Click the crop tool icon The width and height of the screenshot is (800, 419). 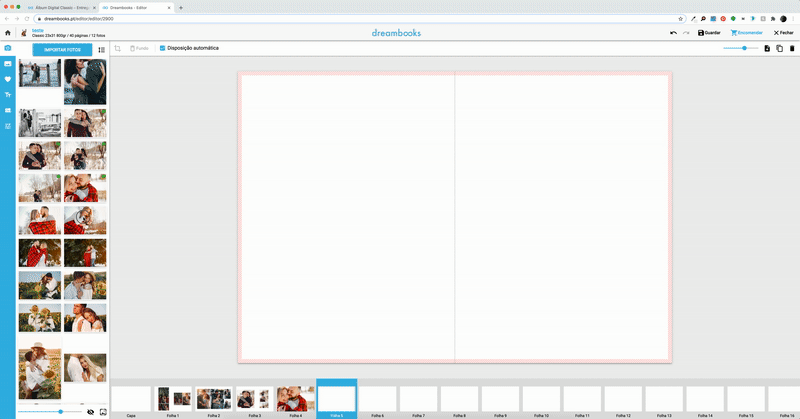(117, 48)
